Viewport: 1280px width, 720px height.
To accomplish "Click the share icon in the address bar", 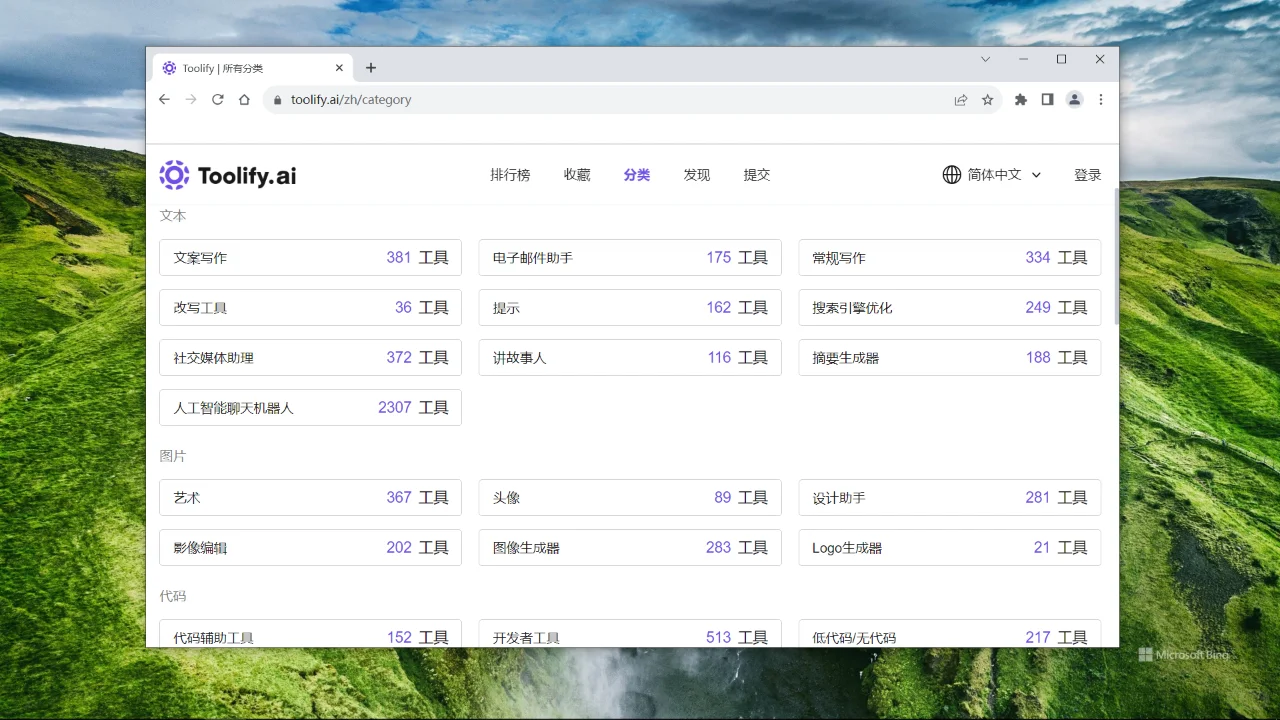I will pyautogui.click(x=960, y=99).
